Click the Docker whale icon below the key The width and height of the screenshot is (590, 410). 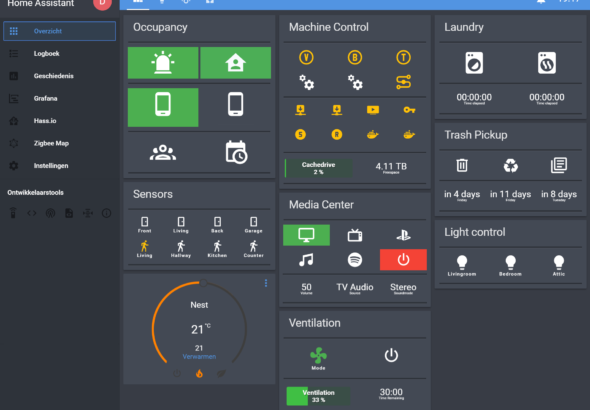click(x=409, y=134)
